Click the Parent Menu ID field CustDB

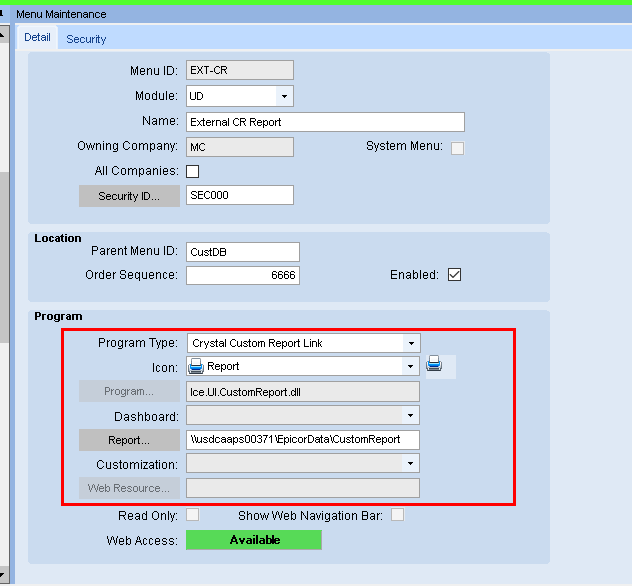coord(243,252)
